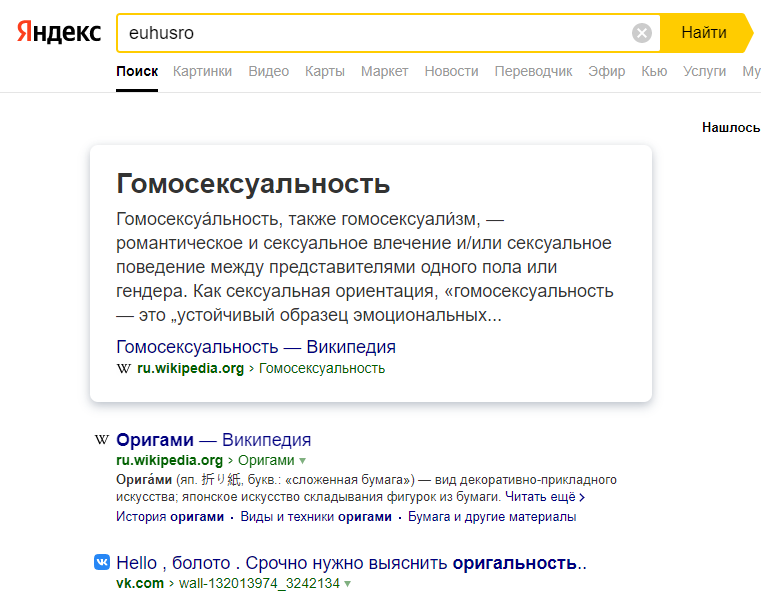This screenshot has width=761, height=593.
Task: Open Гомосексуальность — Википедия link
Action: [x=256, y=347]
